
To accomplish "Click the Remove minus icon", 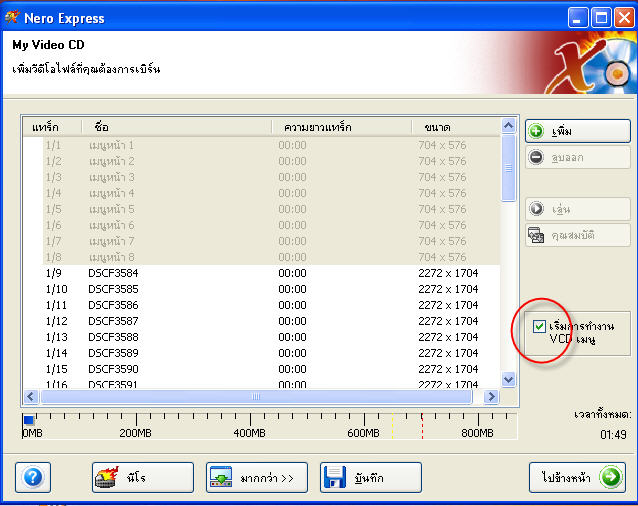I will [x=536, y=157].
